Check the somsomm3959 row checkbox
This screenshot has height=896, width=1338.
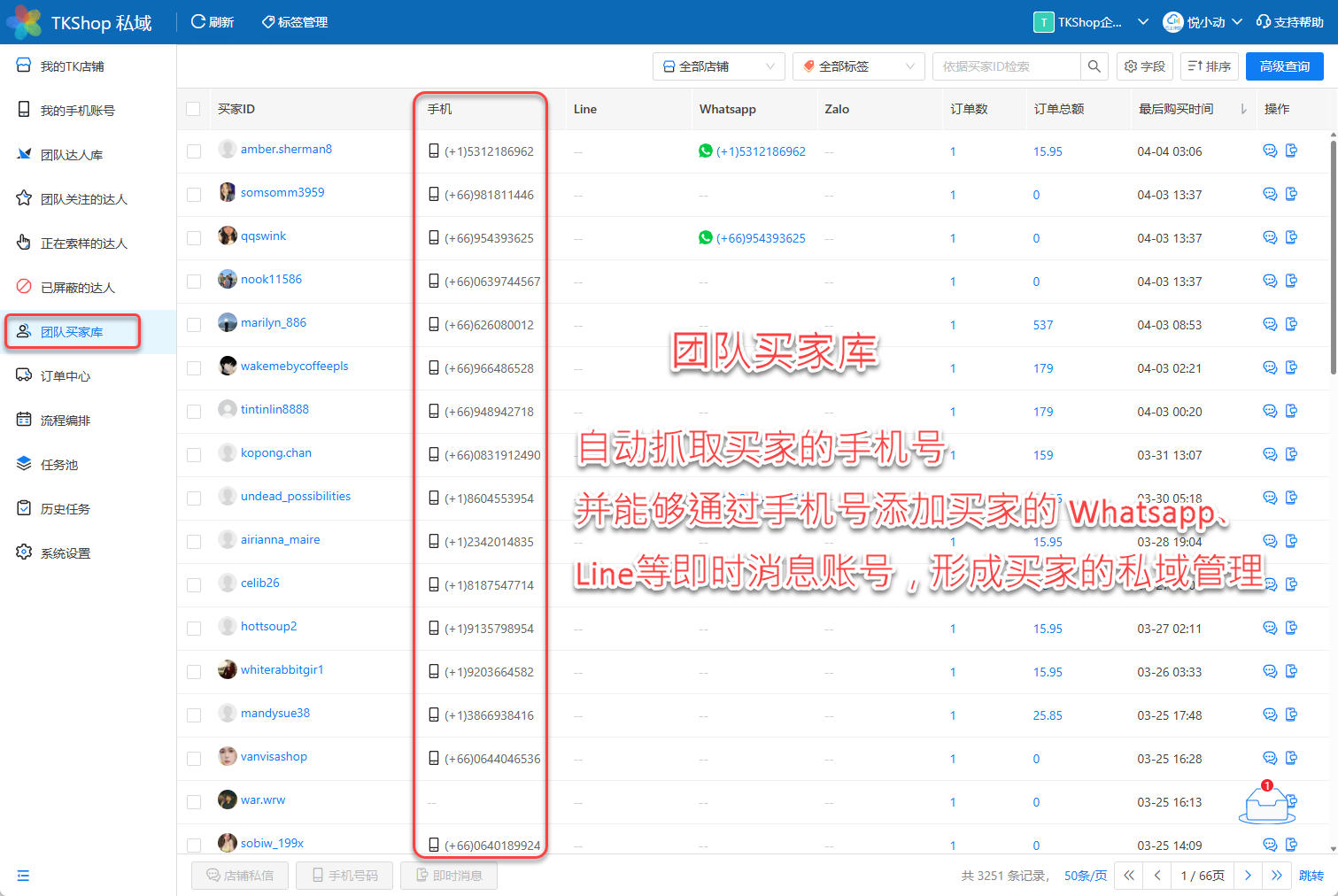coord(194,195)
